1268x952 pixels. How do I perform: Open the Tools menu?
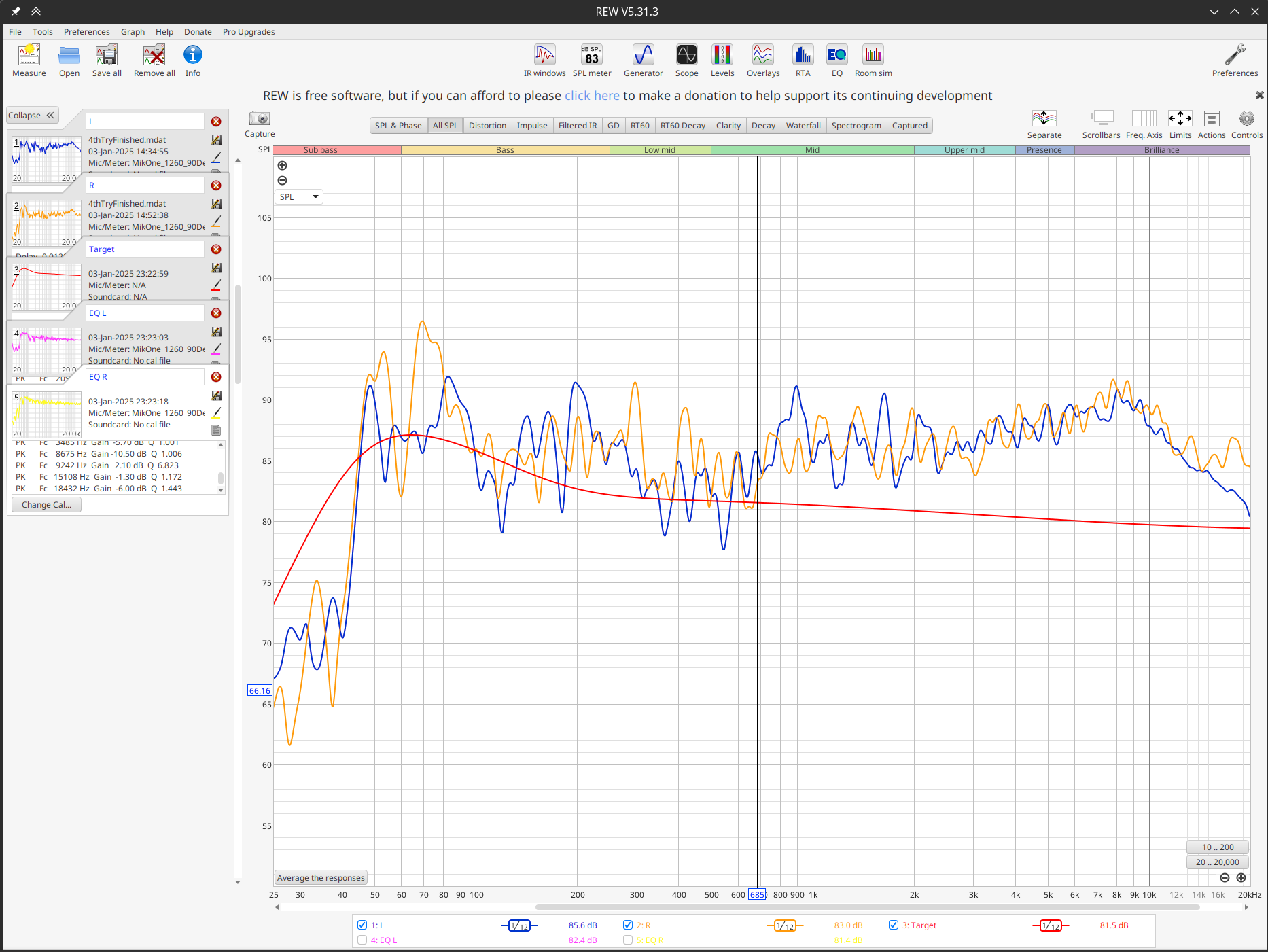(42, 32)
